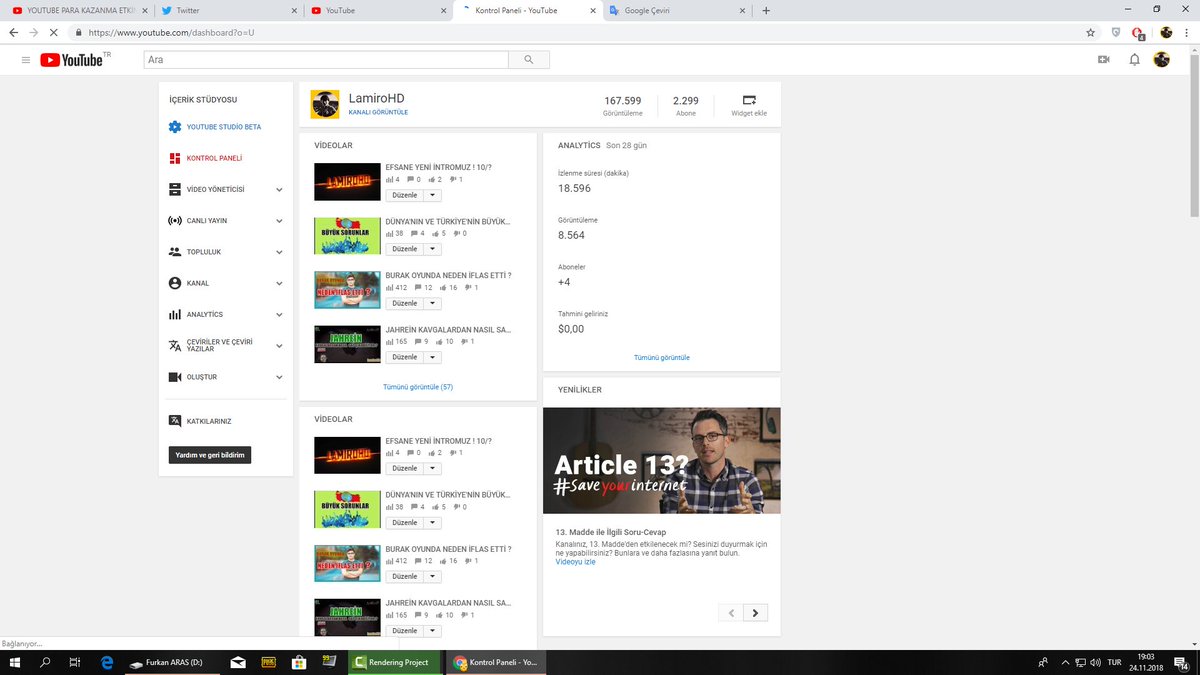Open Windows Start menu

click(x=14, y=662)
